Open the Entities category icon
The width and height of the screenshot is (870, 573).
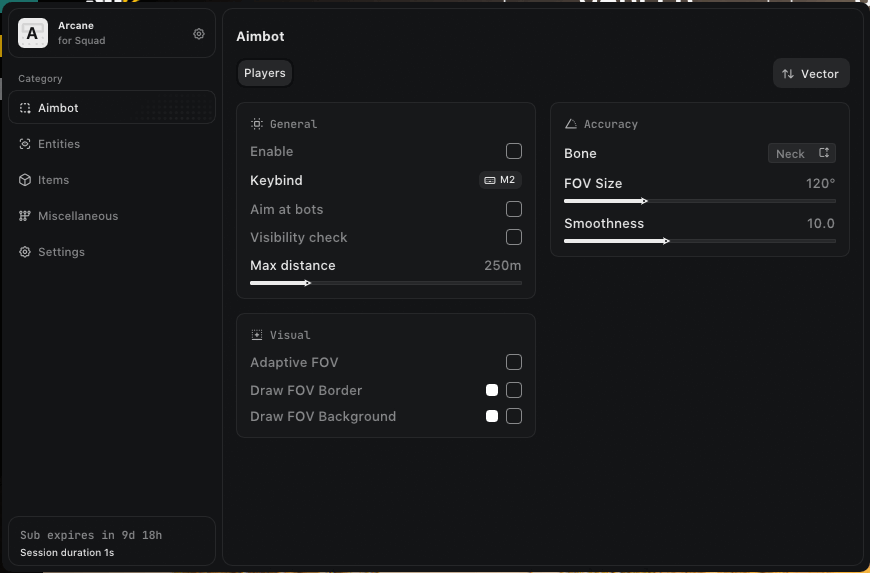pos(25,144)
